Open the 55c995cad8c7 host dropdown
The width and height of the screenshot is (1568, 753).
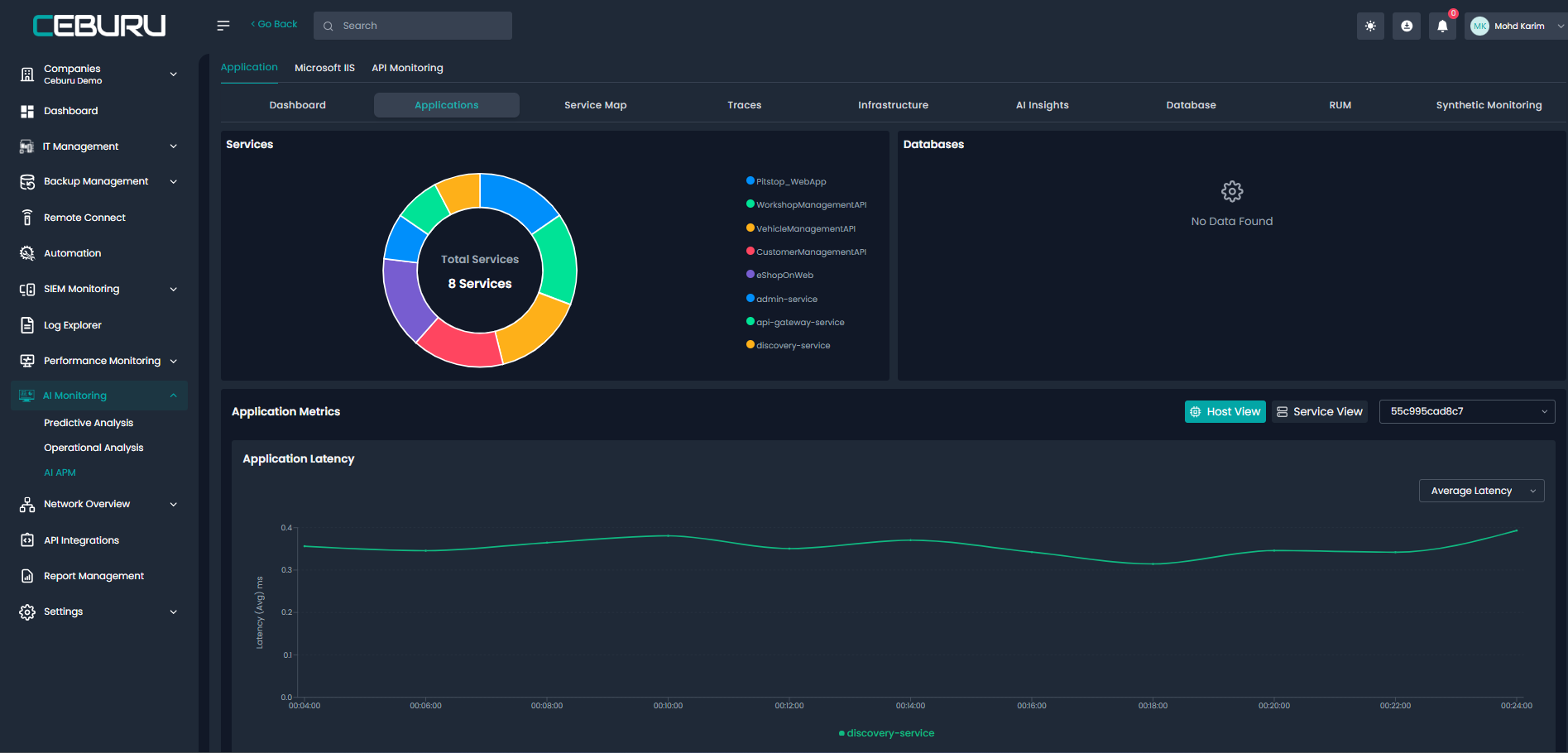click(1467, 411)
